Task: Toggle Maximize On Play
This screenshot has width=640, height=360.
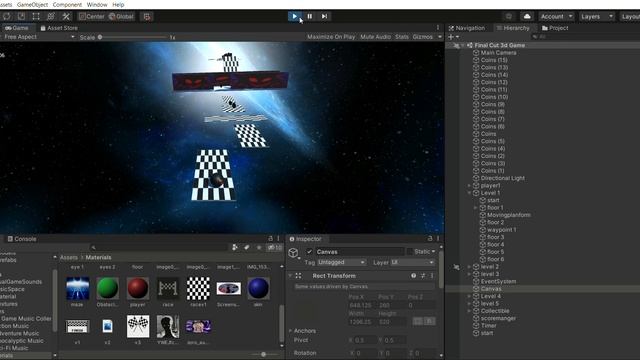Action: pyautogui.click(x=331, y=37)
